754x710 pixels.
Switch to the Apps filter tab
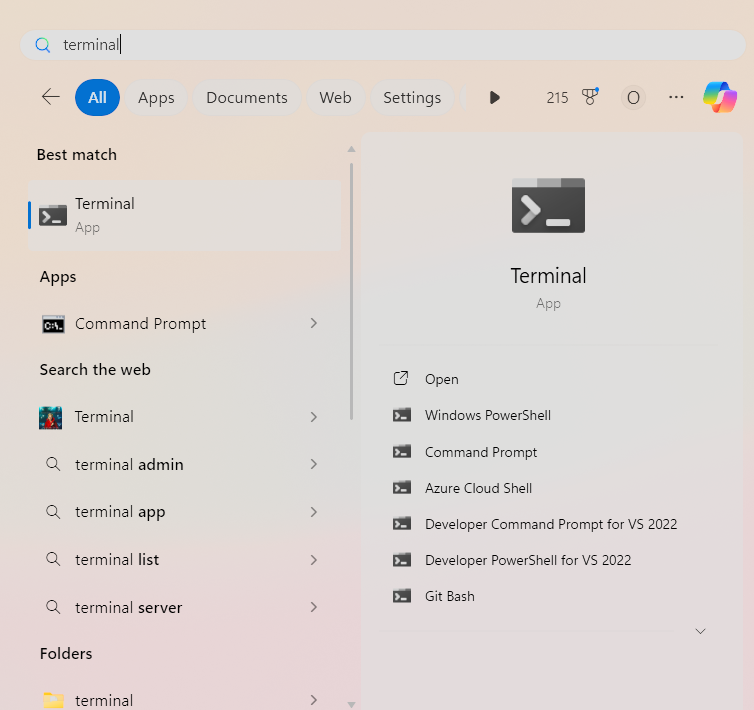coord(156,98)
